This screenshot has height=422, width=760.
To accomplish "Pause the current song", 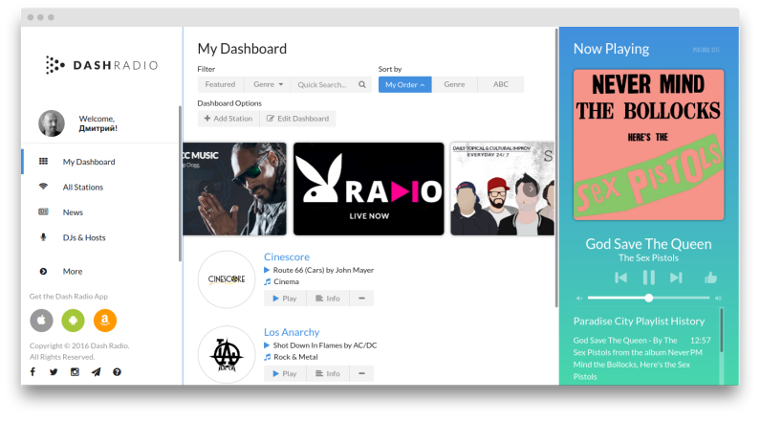I will tap(649, 278).
